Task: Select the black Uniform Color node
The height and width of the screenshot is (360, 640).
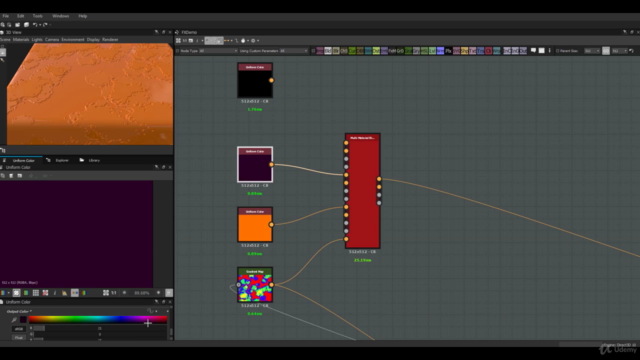Action: pyautogui.click(x=255, y=80)
